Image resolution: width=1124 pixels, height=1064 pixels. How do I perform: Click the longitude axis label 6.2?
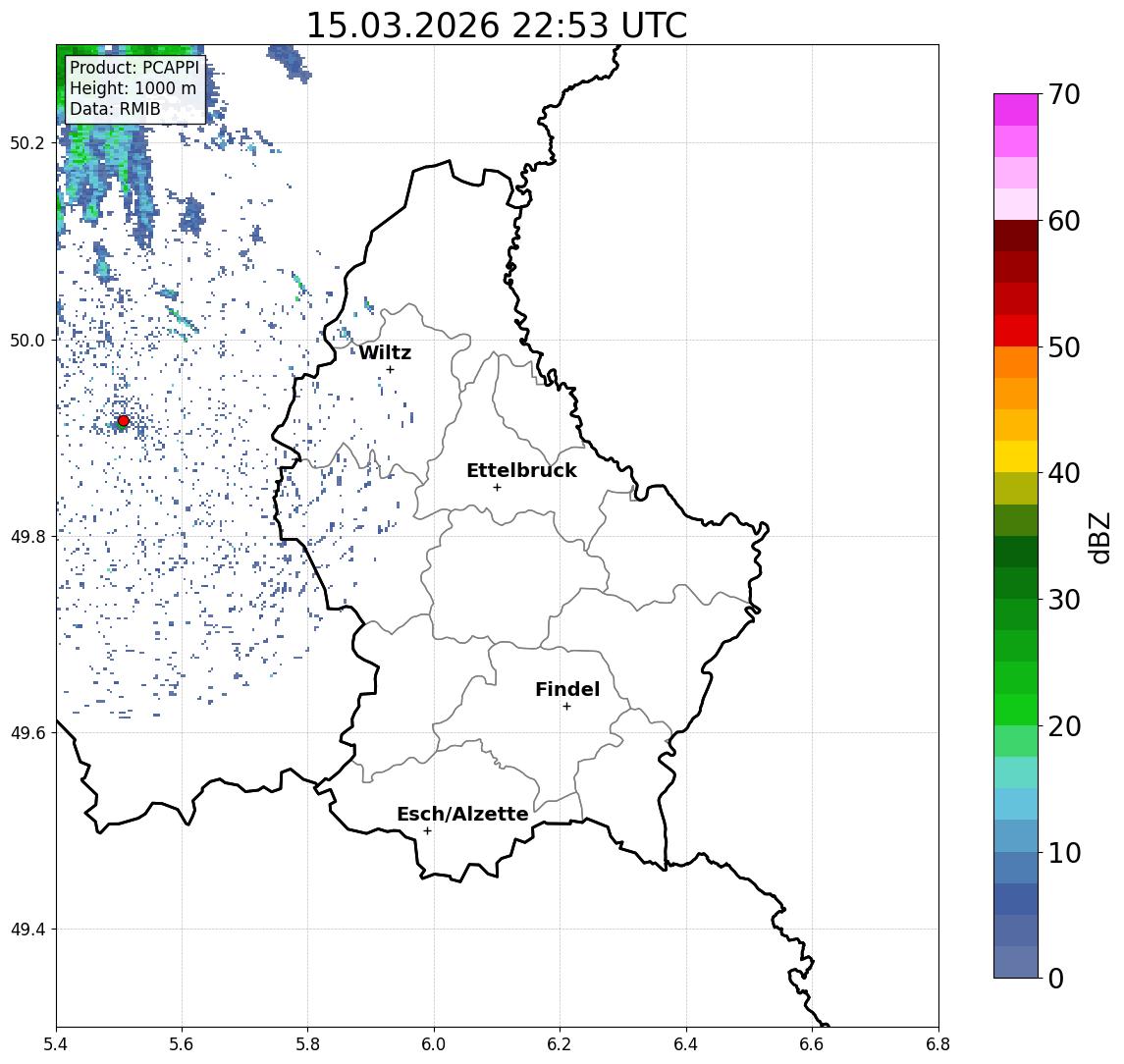click(x=560, y=1044)
